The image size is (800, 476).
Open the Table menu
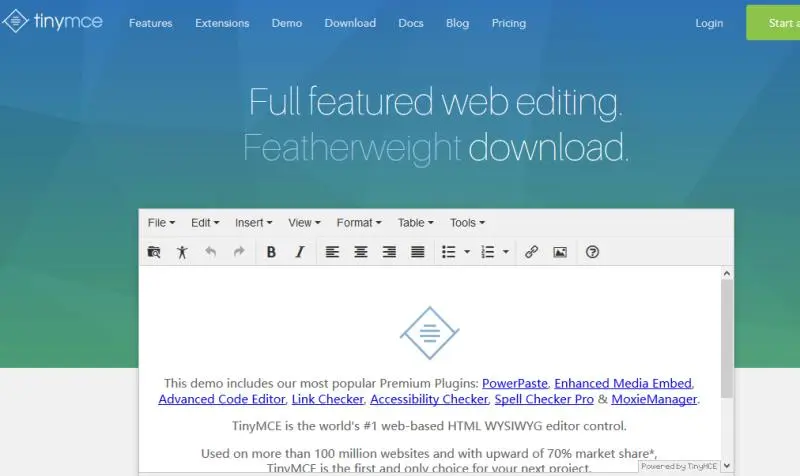pyautogui.click(x=415, y=223)
